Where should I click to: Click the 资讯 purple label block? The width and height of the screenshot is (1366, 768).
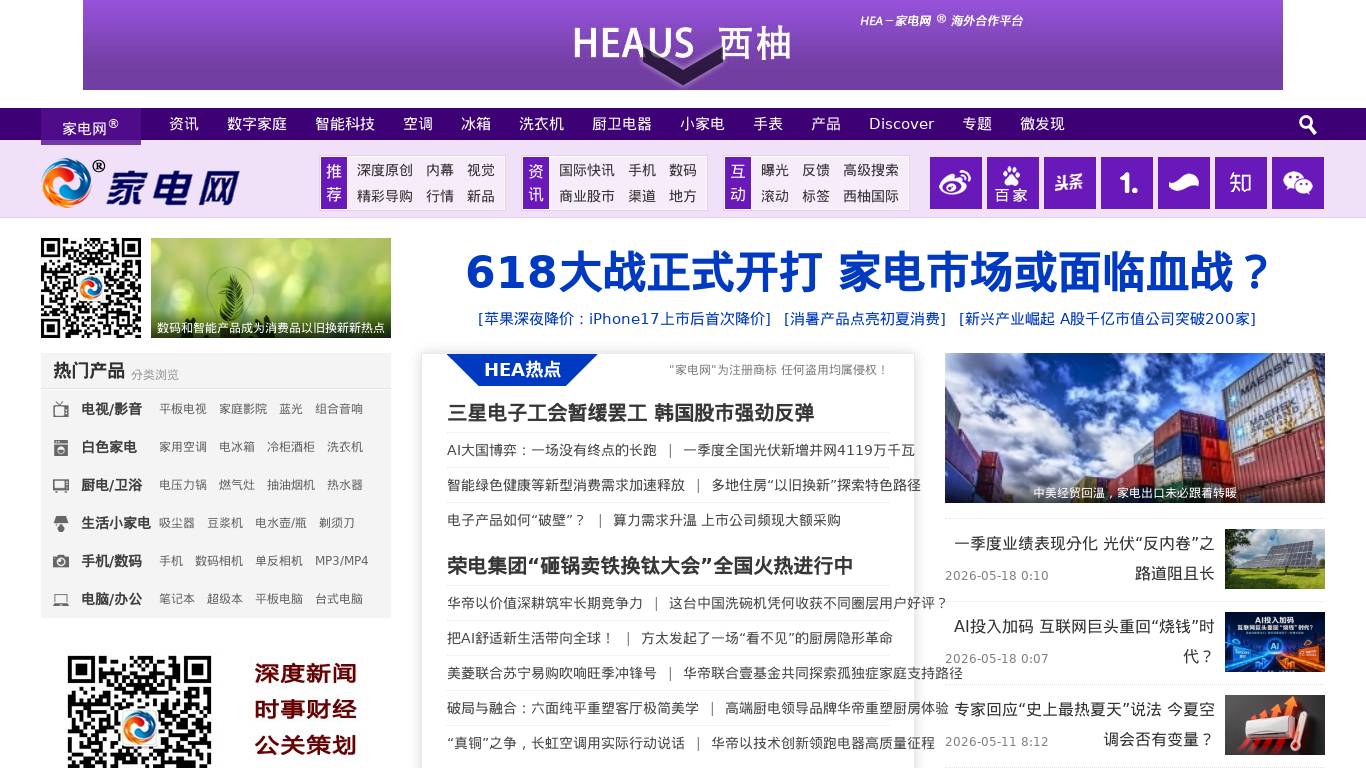tap(536, 183)
